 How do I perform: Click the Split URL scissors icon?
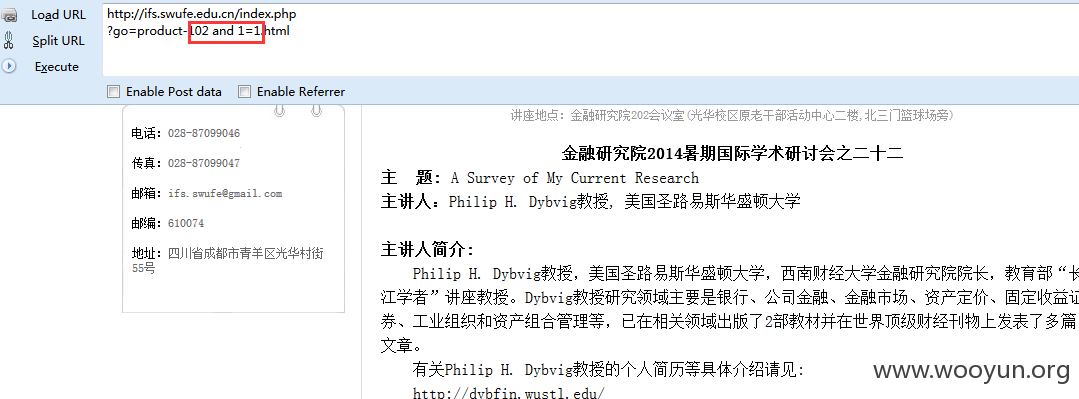(x=9, y=41)
